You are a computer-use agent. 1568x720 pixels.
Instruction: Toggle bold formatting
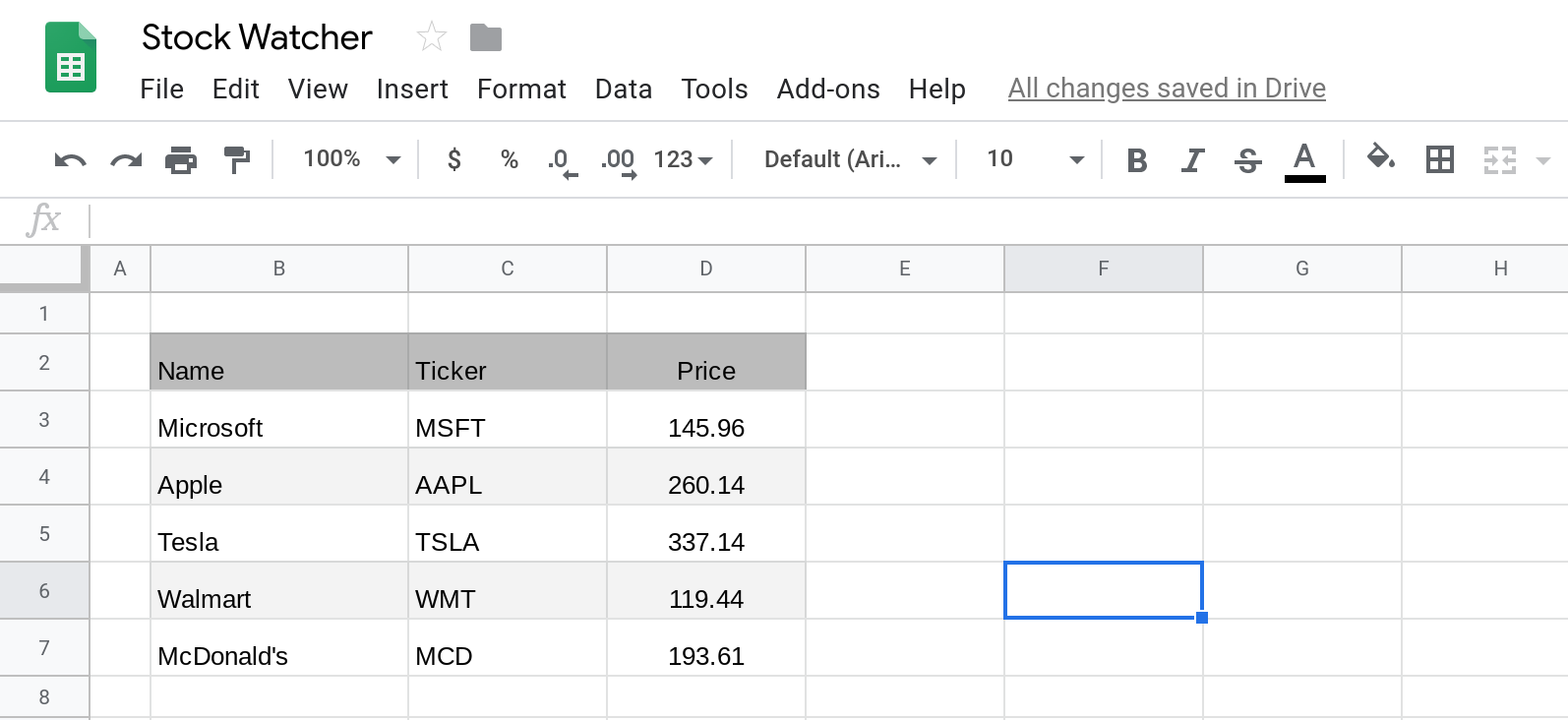[x=1137, y=160]
